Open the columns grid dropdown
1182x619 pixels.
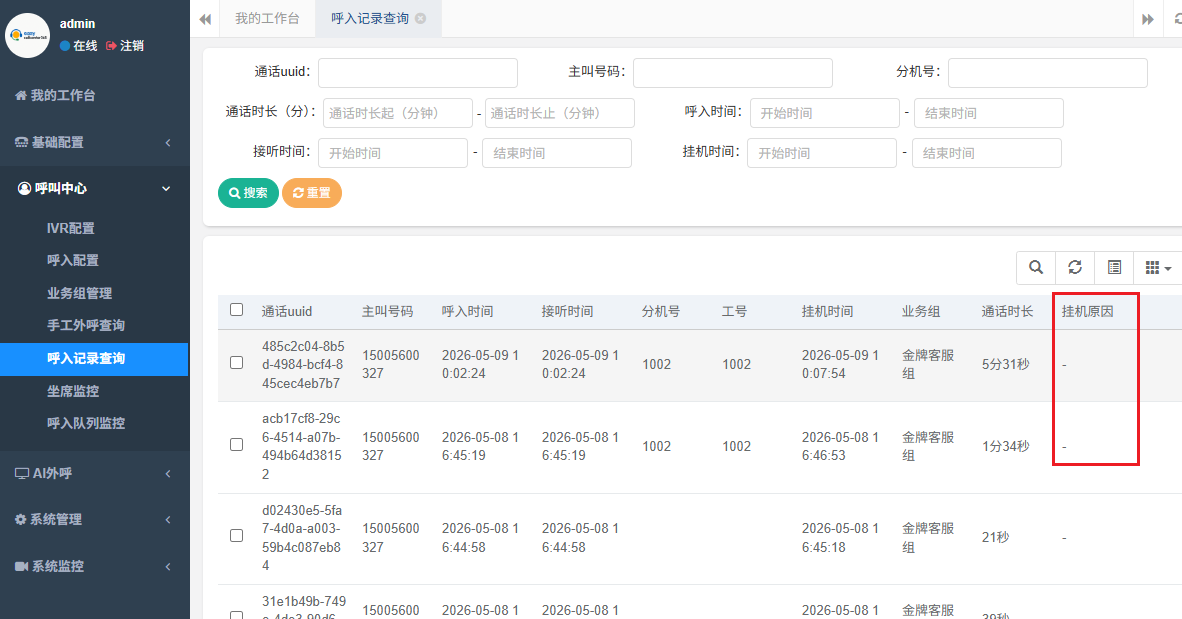point(1158,268)
